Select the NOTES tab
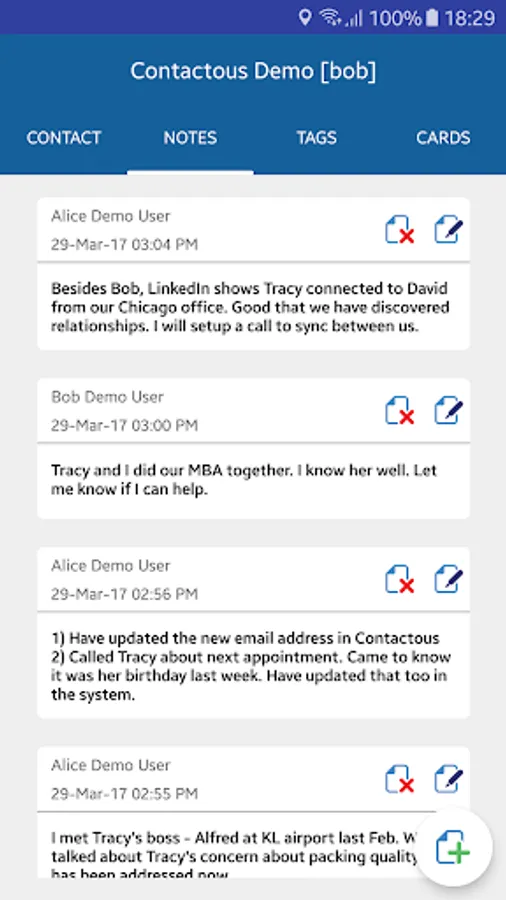This screenshot has height=900, width=506. tap(190, 138)
